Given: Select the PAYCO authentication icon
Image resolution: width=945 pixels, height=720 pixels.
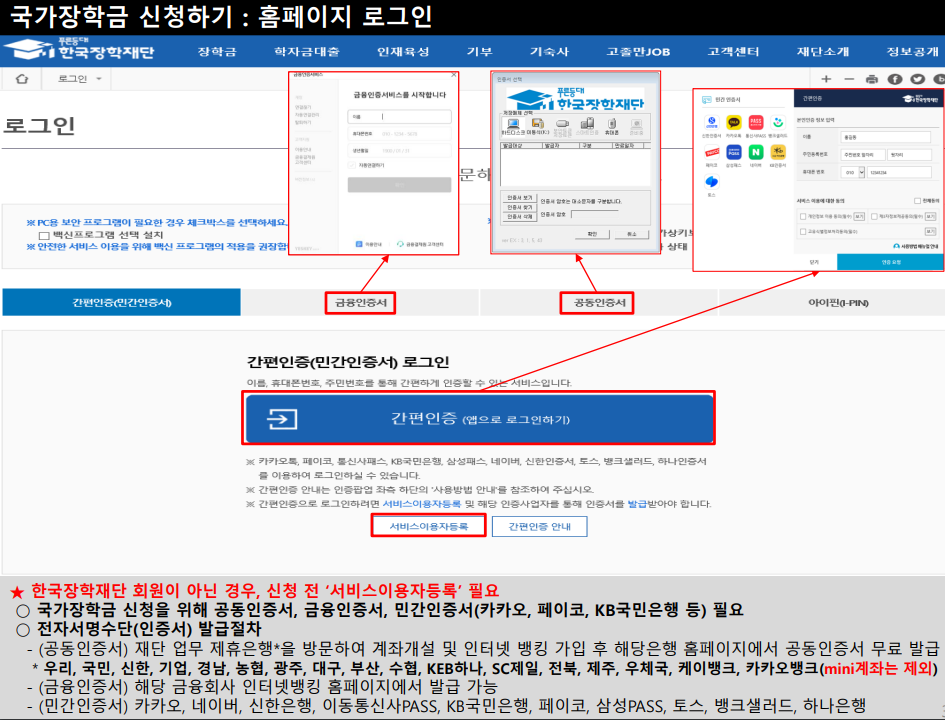Looking at the screenshot, I should pos(711,153).
